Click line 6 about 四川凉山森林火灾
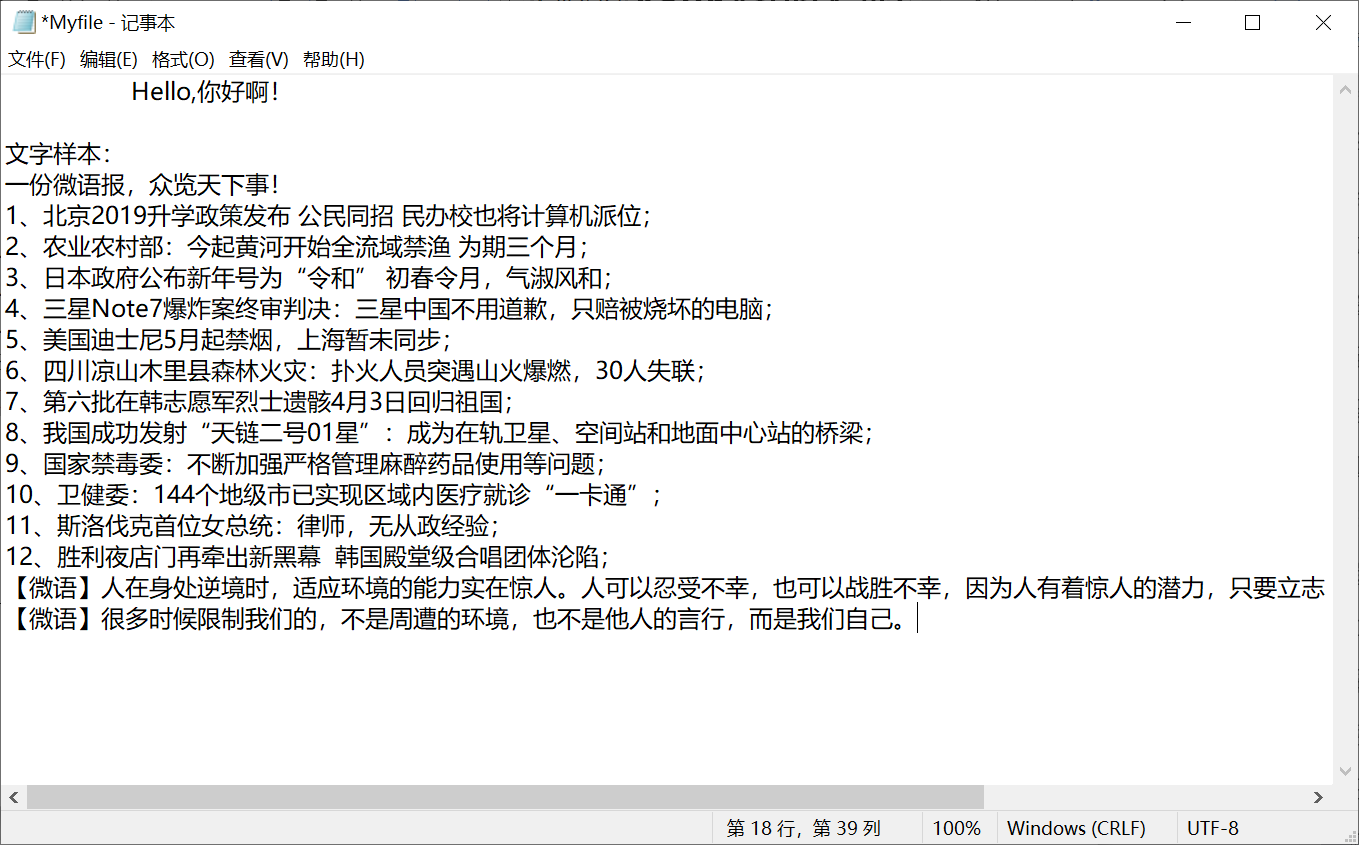Screen dimensions: 1359x845 [x=356, y=371]
